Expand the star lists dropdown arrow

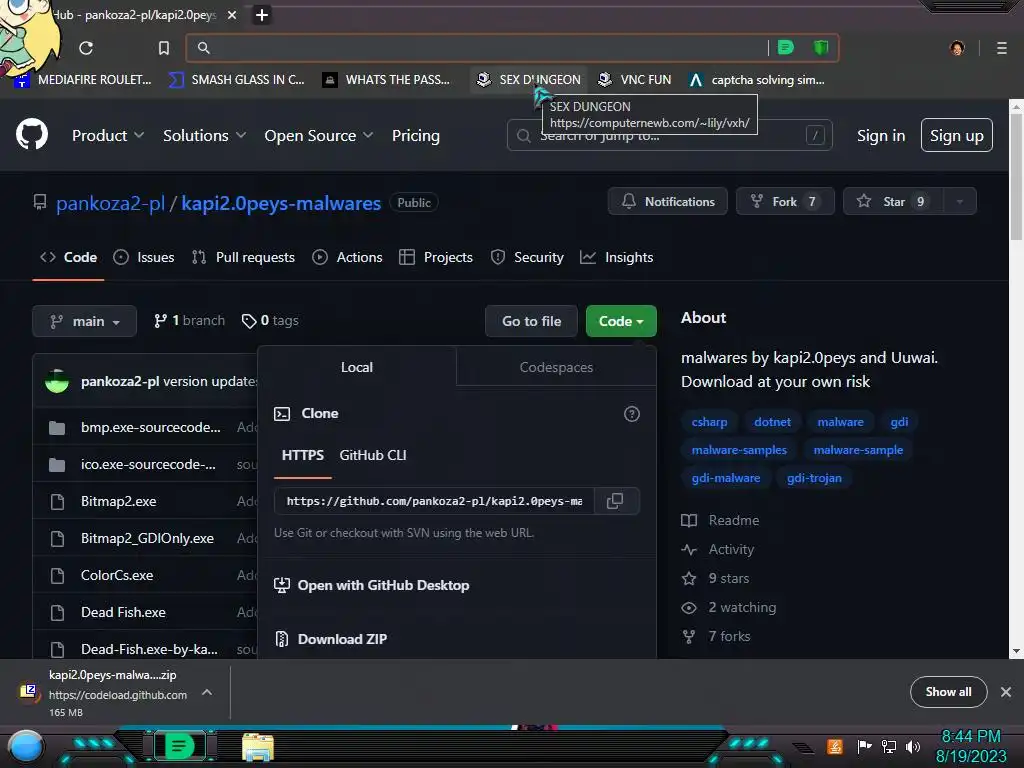[960, 201]
